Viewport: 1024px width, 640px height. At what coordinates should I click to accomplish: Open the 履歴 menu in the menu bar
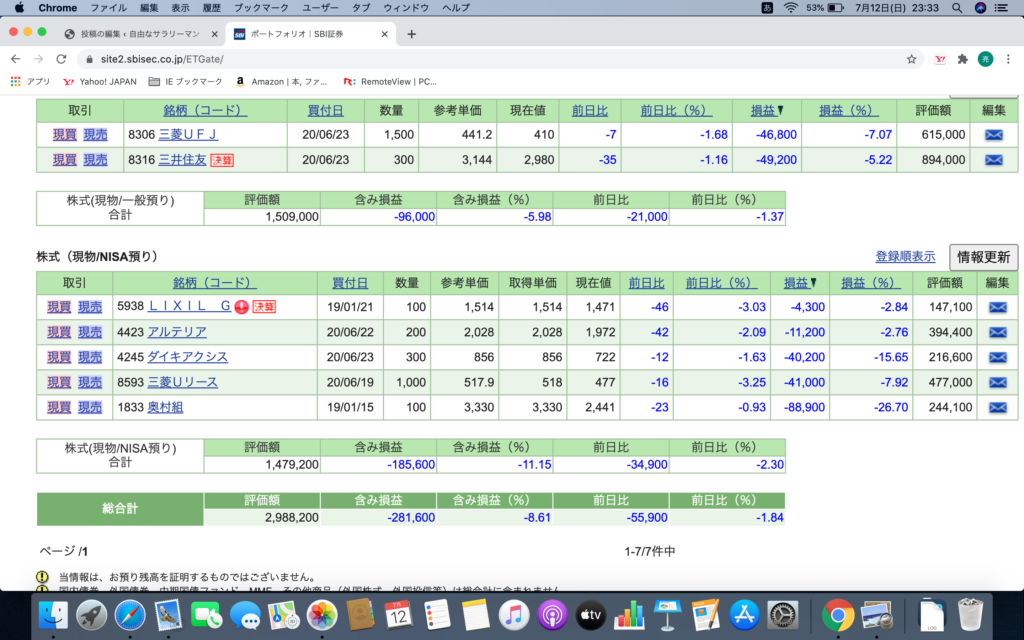pos(212,8)
